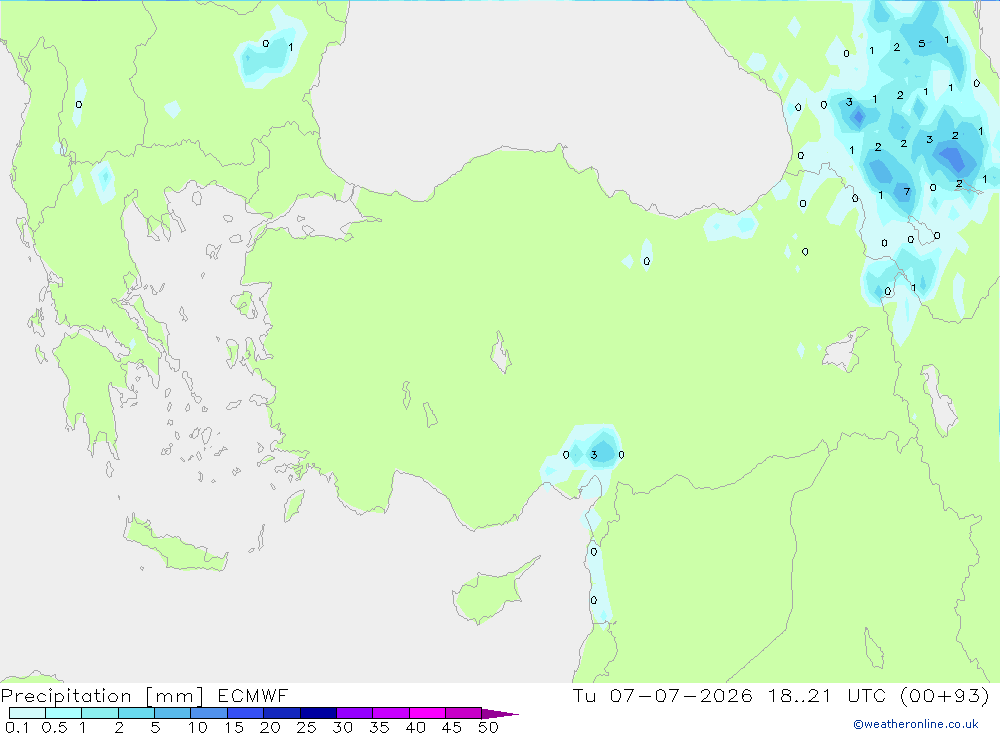Click the '0.1' legend scale label
Viewport: 1000px width, 733px height.
17,727
